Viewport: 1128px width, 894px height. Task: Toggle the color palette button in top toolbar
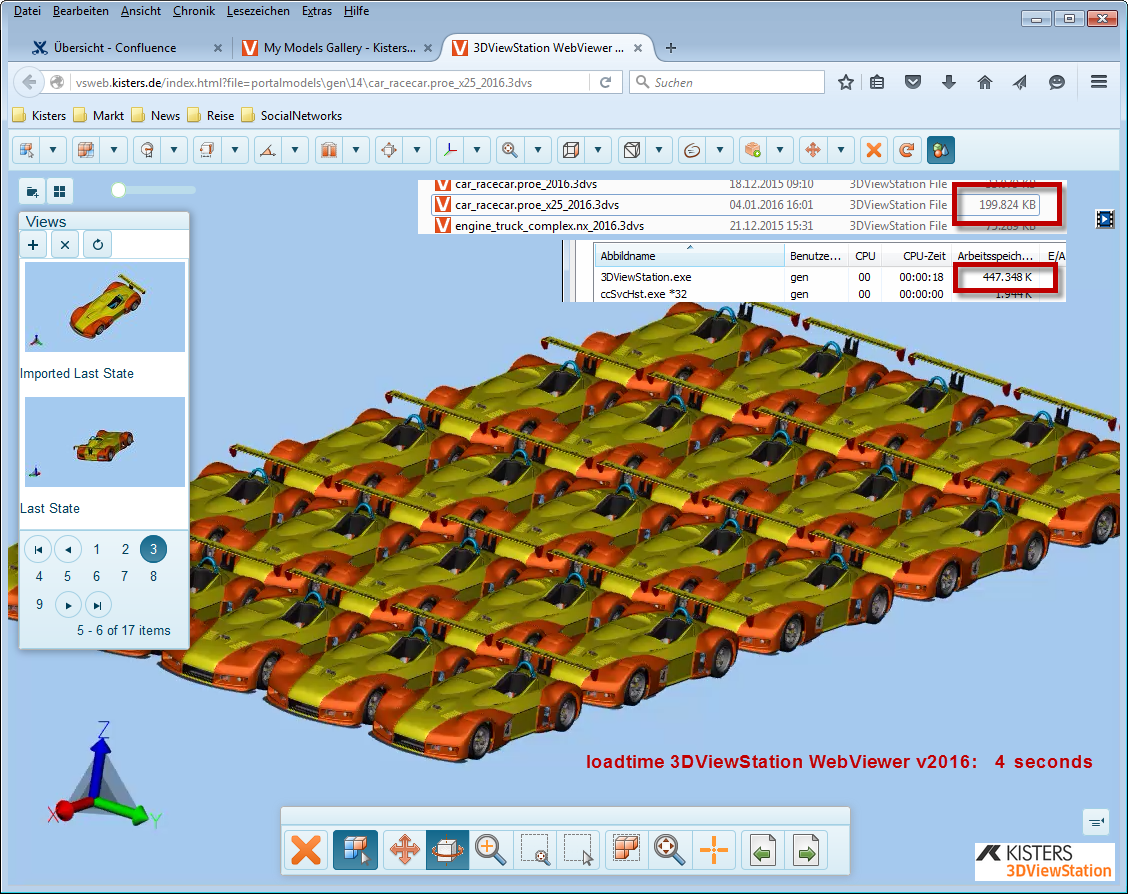tap(940, 150)
